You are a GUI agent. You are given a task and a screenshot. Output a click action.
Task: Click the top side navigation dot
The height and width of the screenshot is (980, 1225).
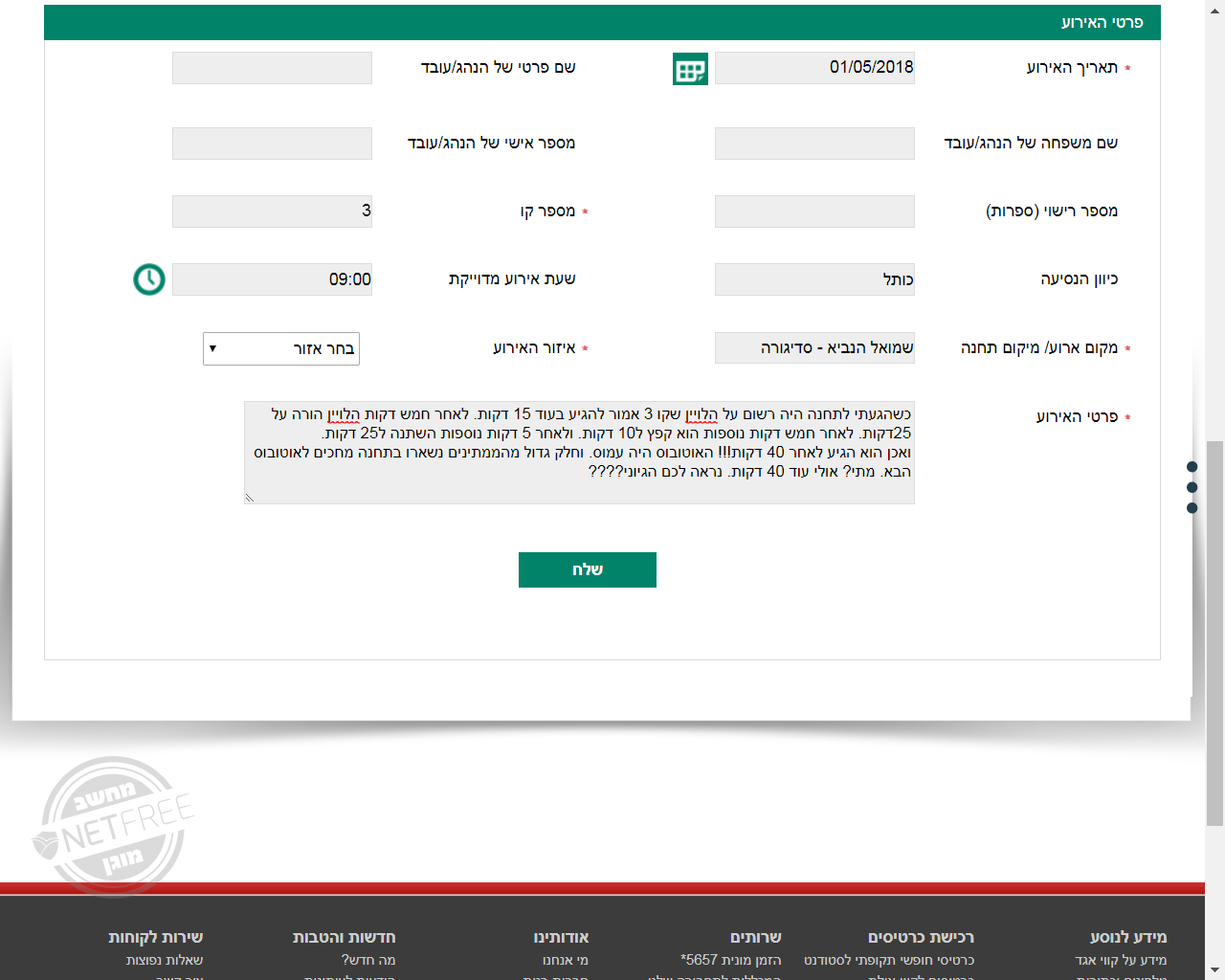click(1192, 467)
